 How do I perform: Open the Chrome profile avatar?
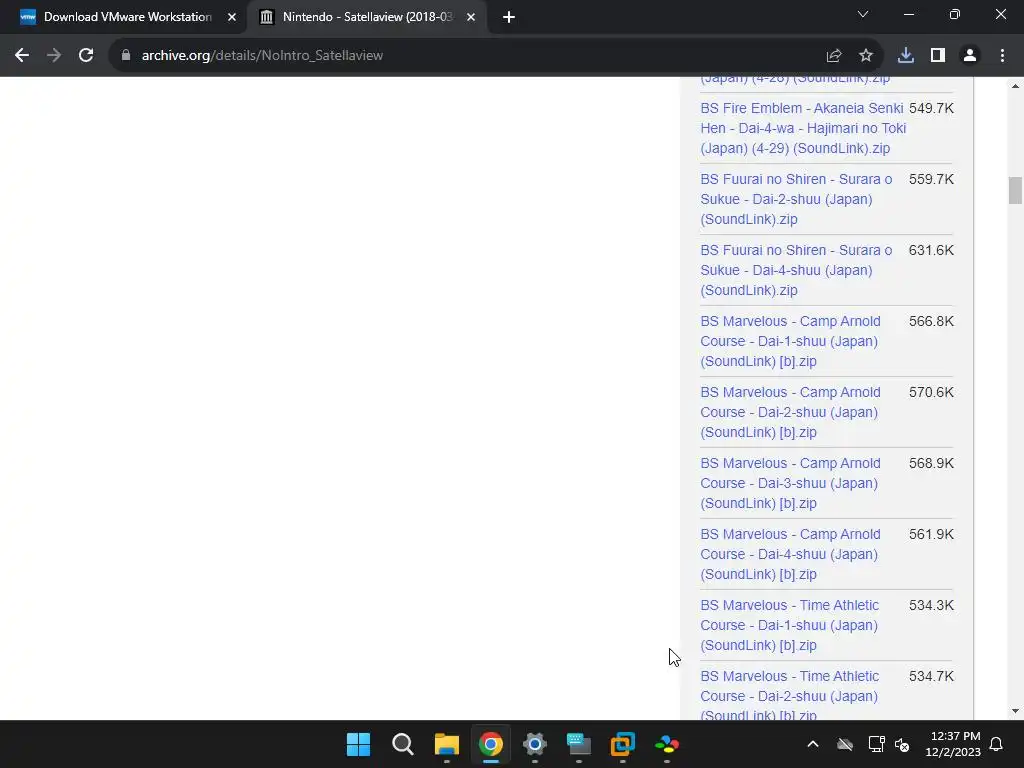[x=970, y=56]
